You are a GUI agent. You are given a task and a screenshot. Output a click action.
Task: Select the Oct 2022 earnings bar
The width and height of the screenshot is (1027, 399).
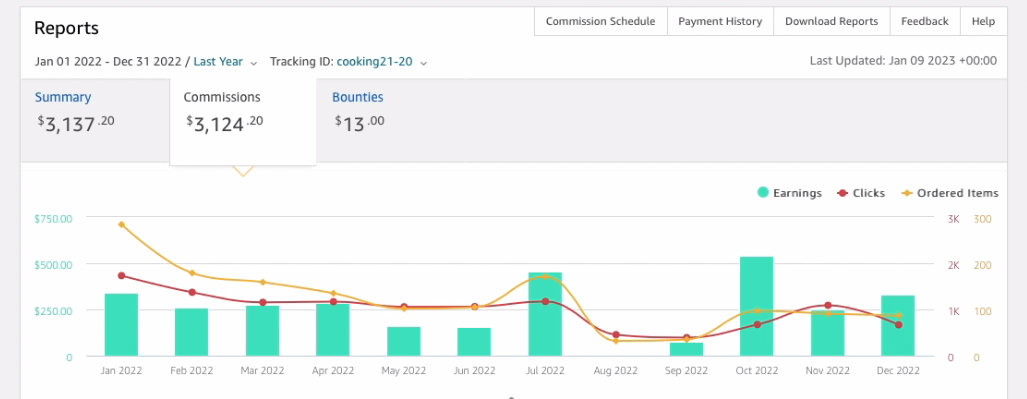756,307
